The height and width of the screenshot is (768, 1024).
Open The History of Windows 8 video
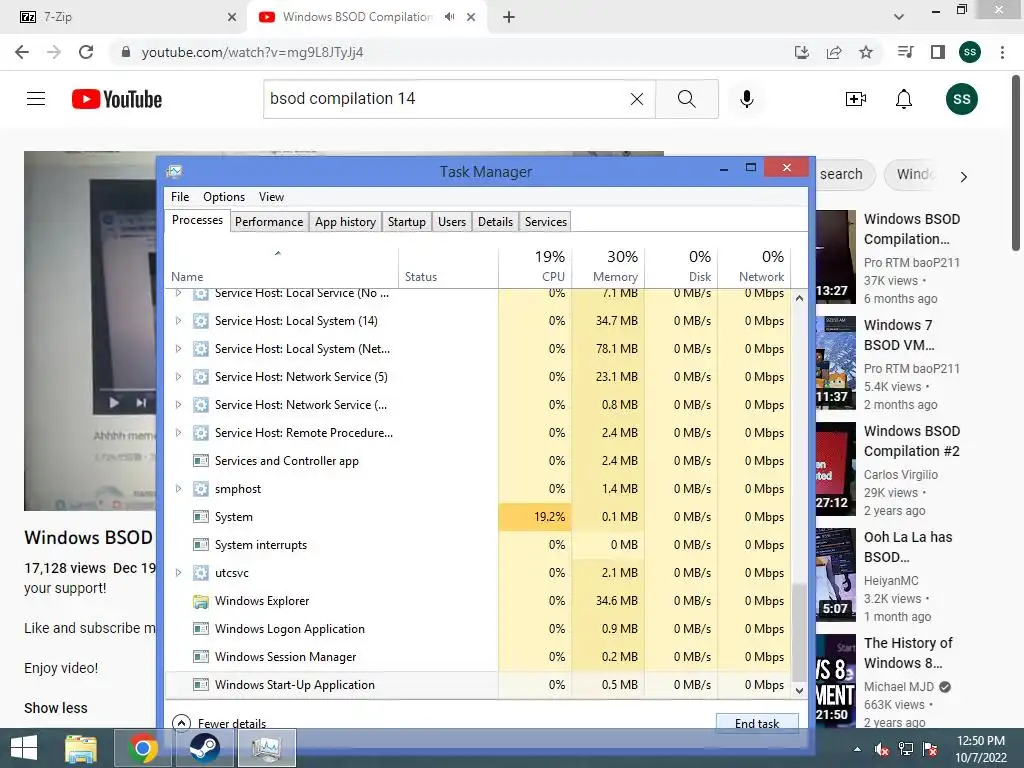pos(908,653)
